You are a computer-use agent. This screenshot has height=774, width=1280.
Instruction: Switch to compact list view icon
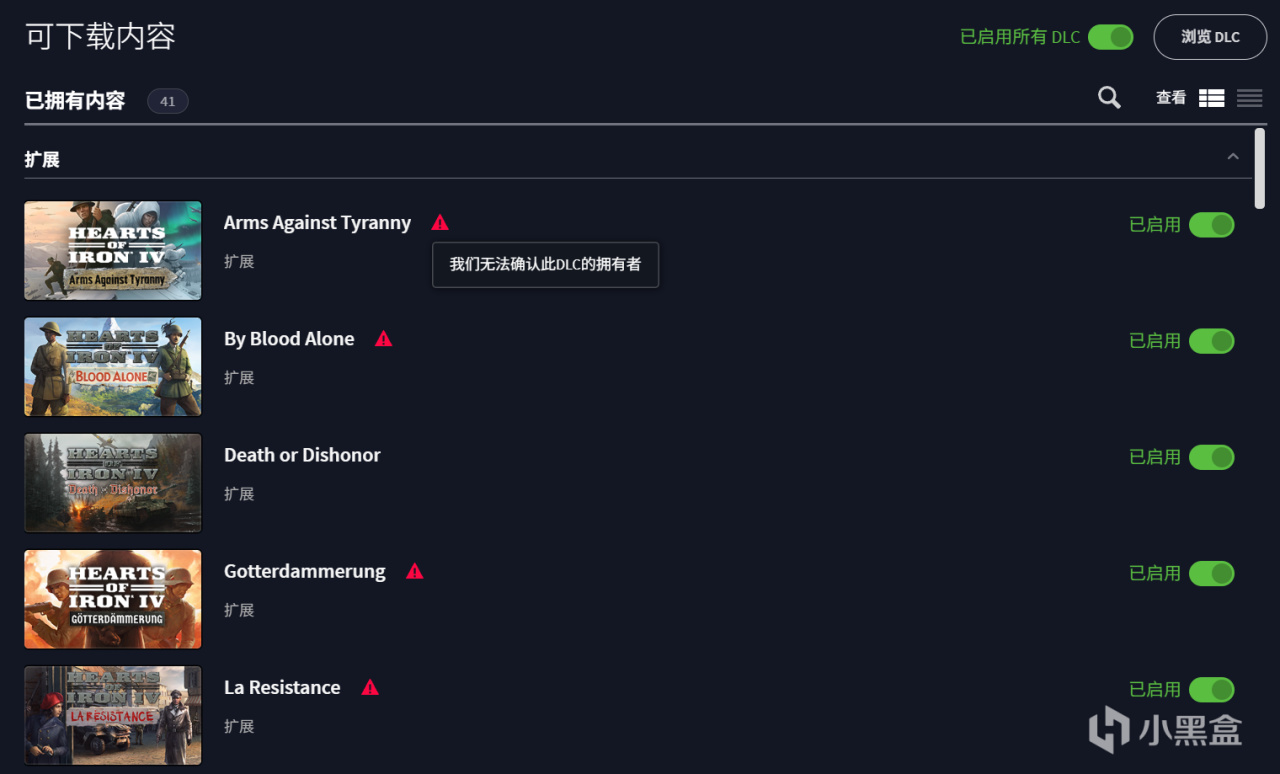tap(1249, 97)
